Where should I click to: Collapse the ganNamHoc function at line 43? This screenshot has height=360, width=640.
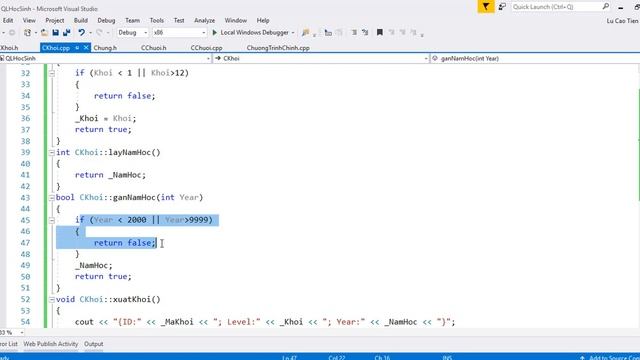pos(51,198)
